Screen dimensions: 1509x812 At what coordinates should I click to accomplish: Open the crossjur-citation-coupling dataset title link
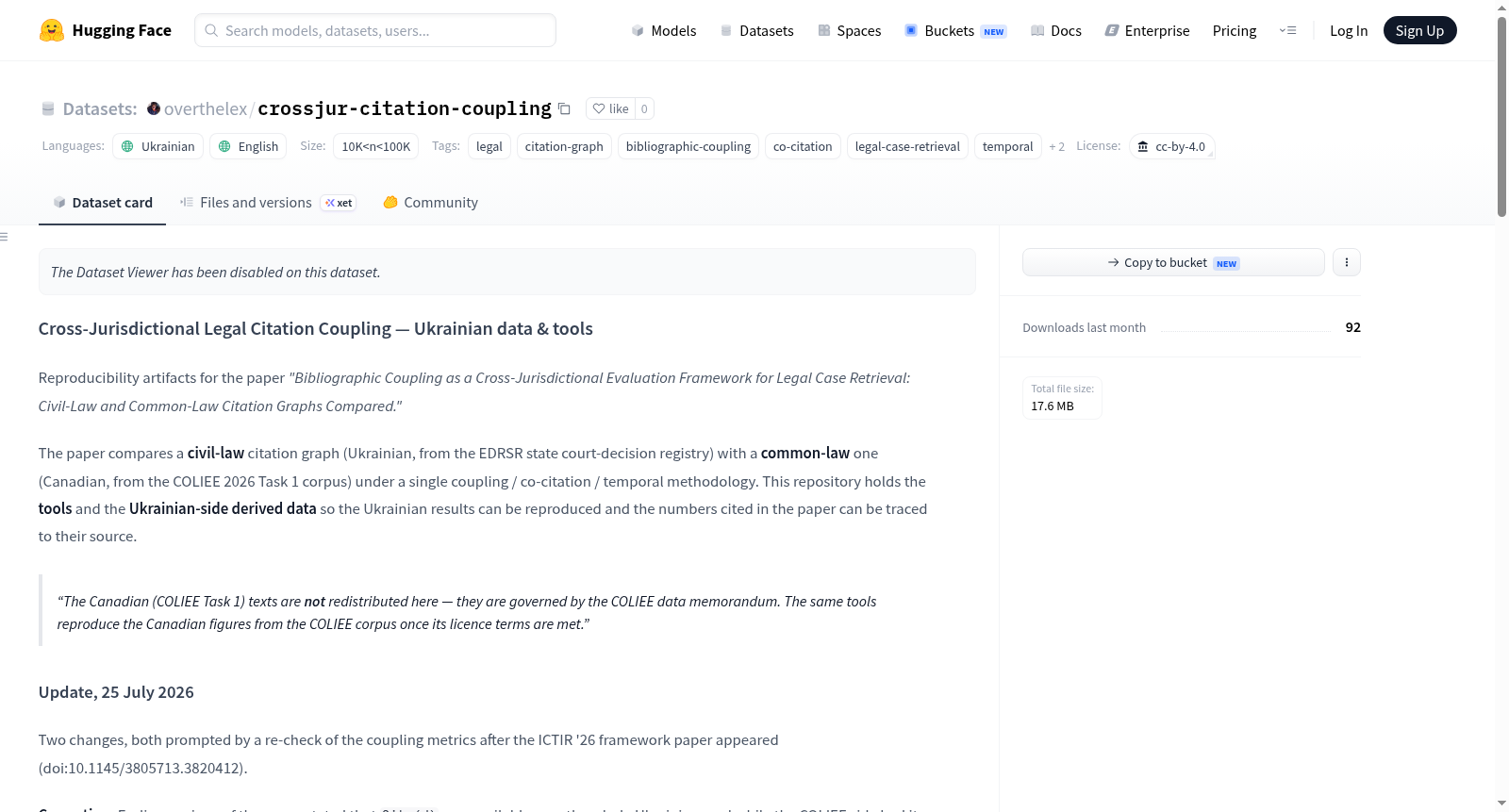tap(405, 108)
